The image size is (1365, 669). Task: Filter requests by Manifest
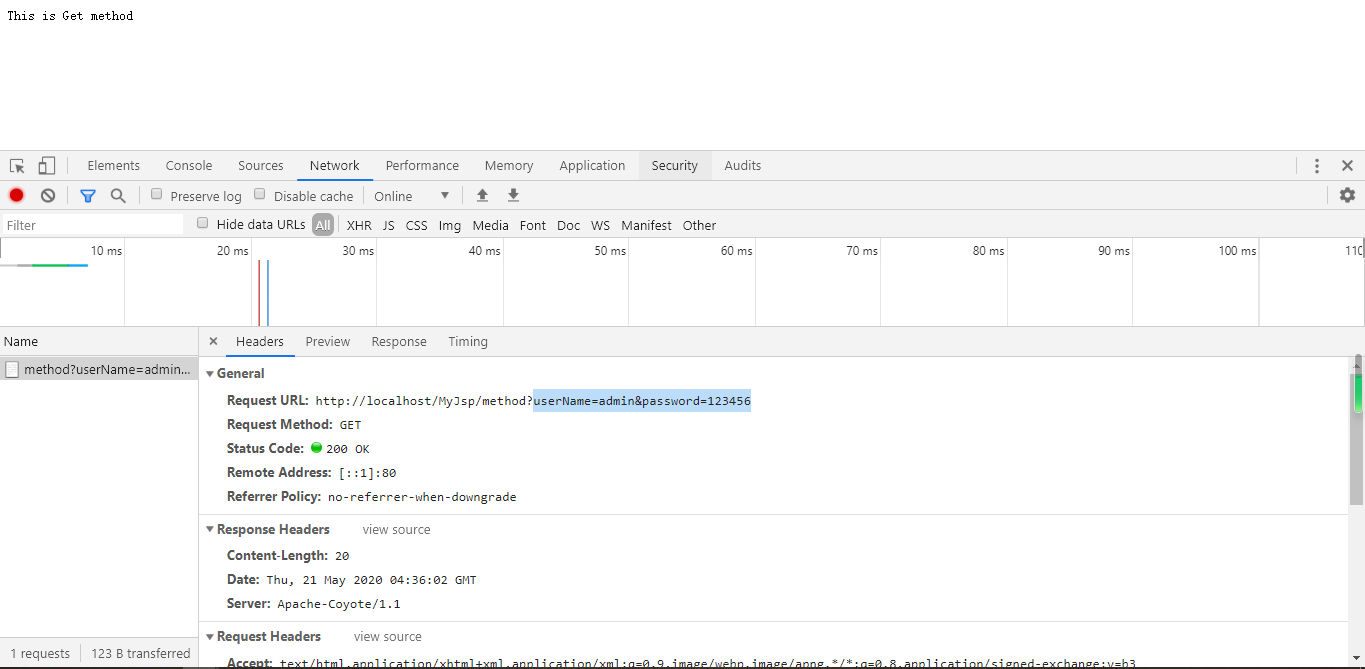coord(647,225)
